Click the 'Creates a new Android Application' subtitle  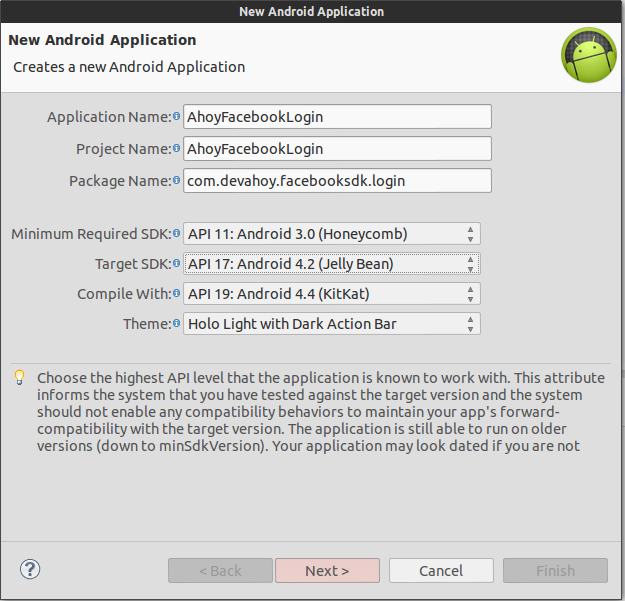tap(129, 67)
